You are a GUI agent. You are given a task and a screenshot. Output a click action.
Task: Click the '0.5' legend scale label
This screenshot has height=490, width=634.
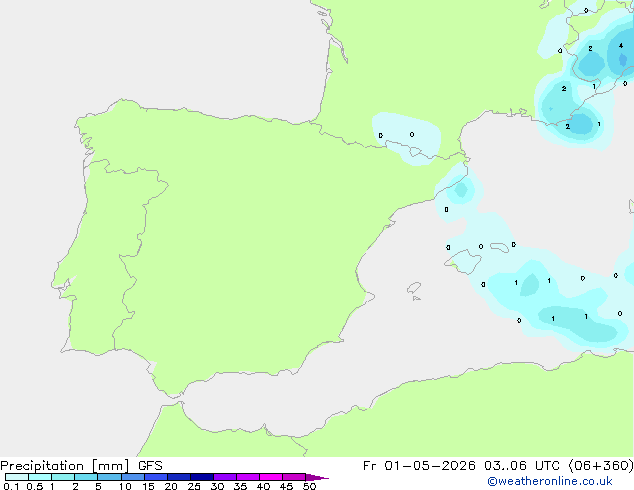[35, 486]
